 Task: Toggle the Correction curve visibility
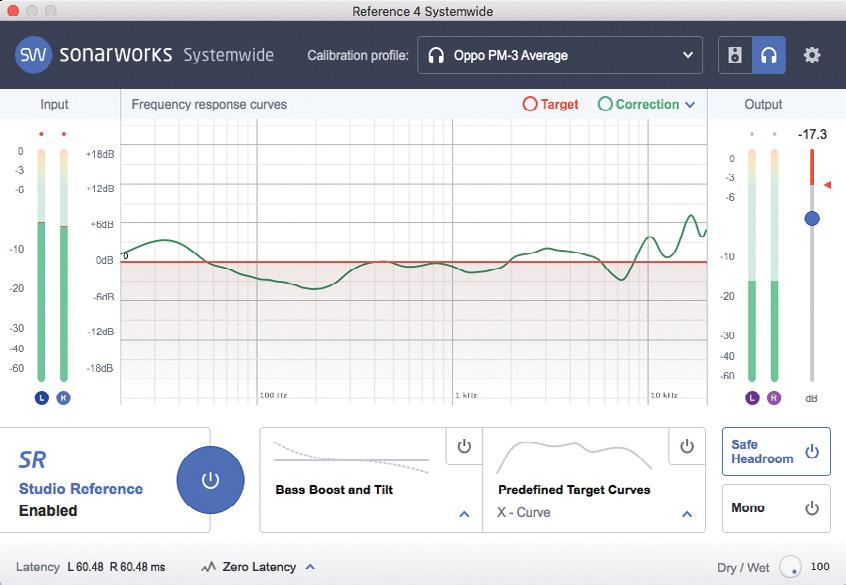click(x=639, y=104)
